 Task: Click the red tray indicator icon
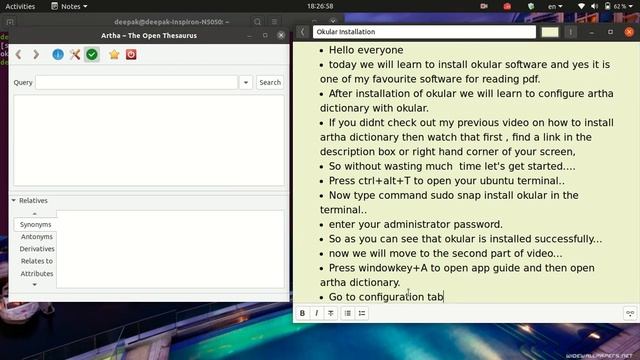pos(507,6)
